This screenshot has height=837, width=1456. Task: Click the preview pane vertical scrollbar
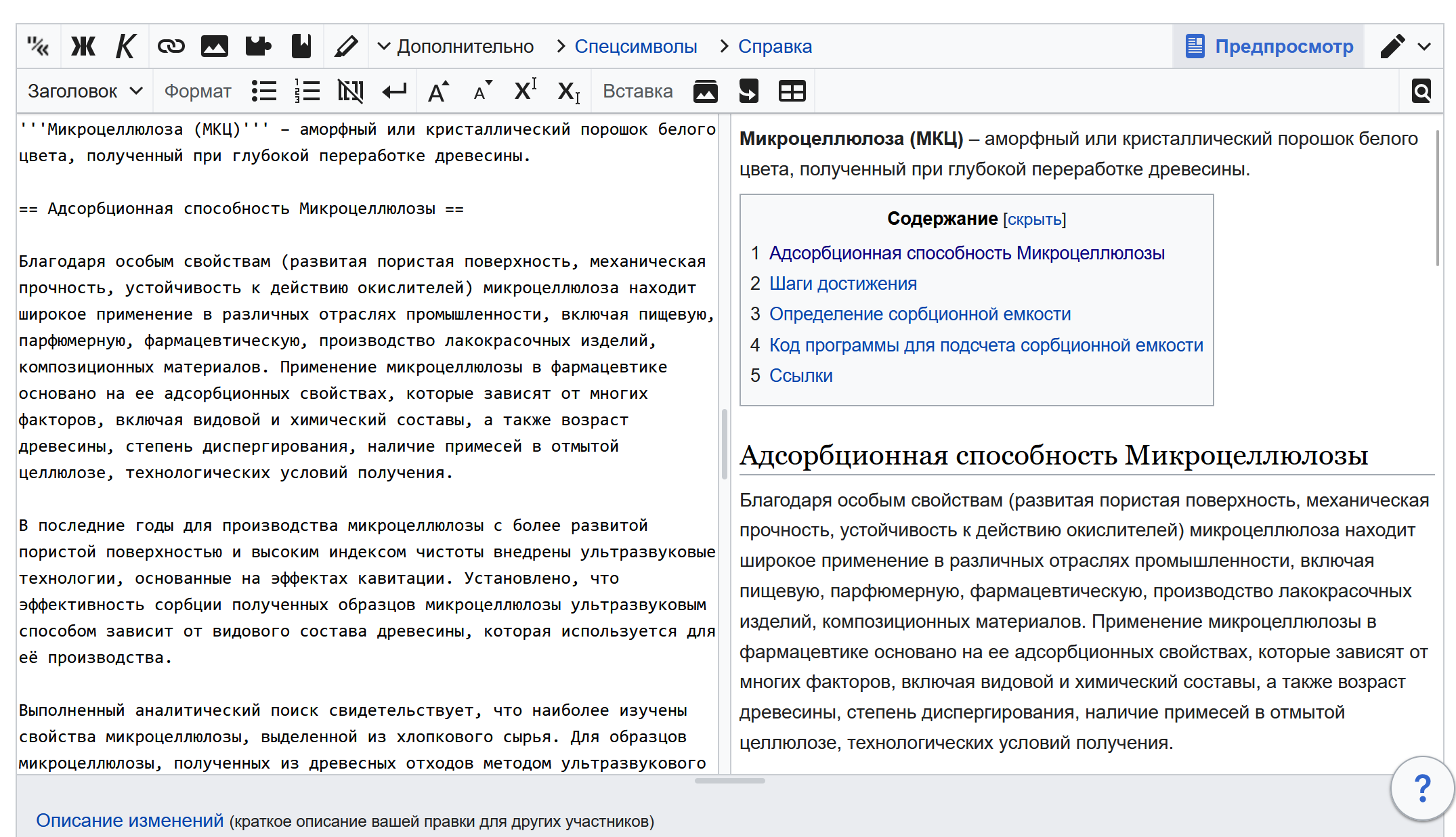point(1437,196)
